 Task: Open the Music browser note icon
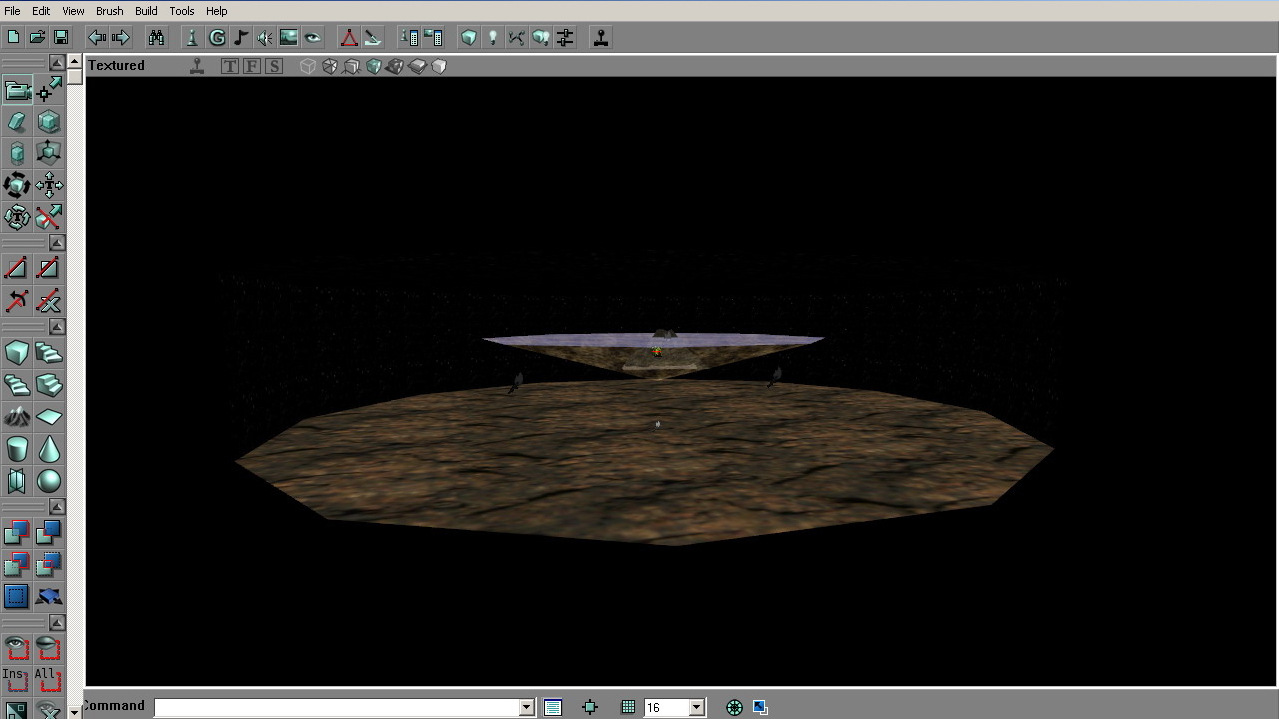(241, 38)
